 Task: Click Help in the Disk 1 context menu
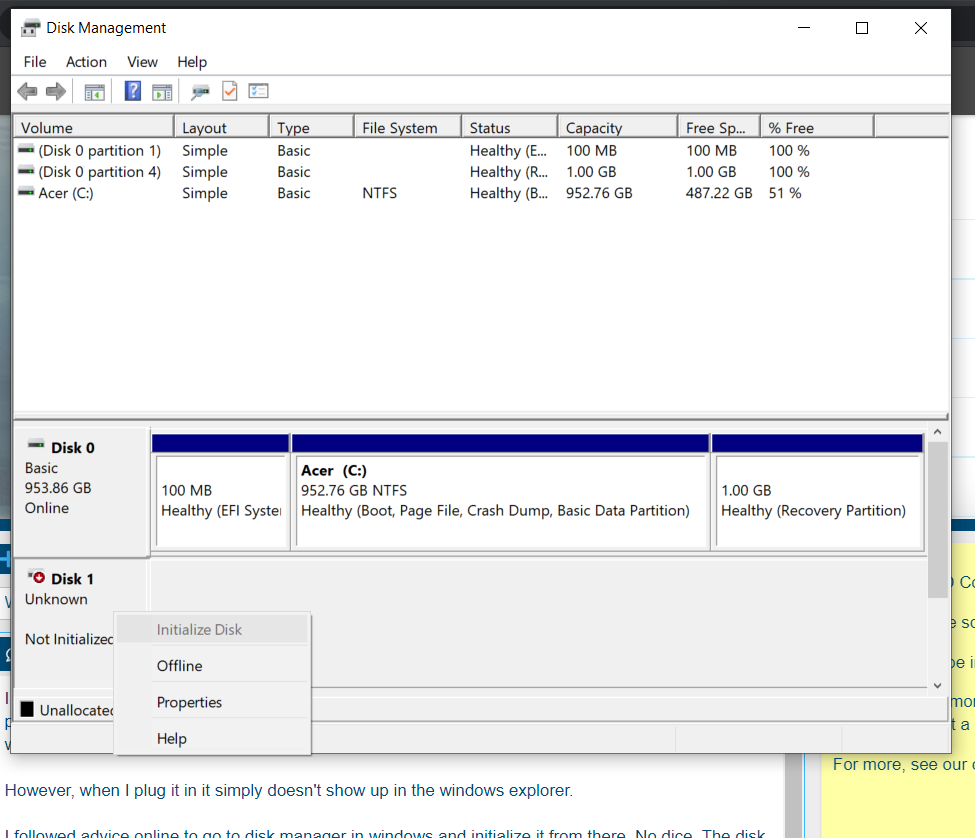[172, 739]
